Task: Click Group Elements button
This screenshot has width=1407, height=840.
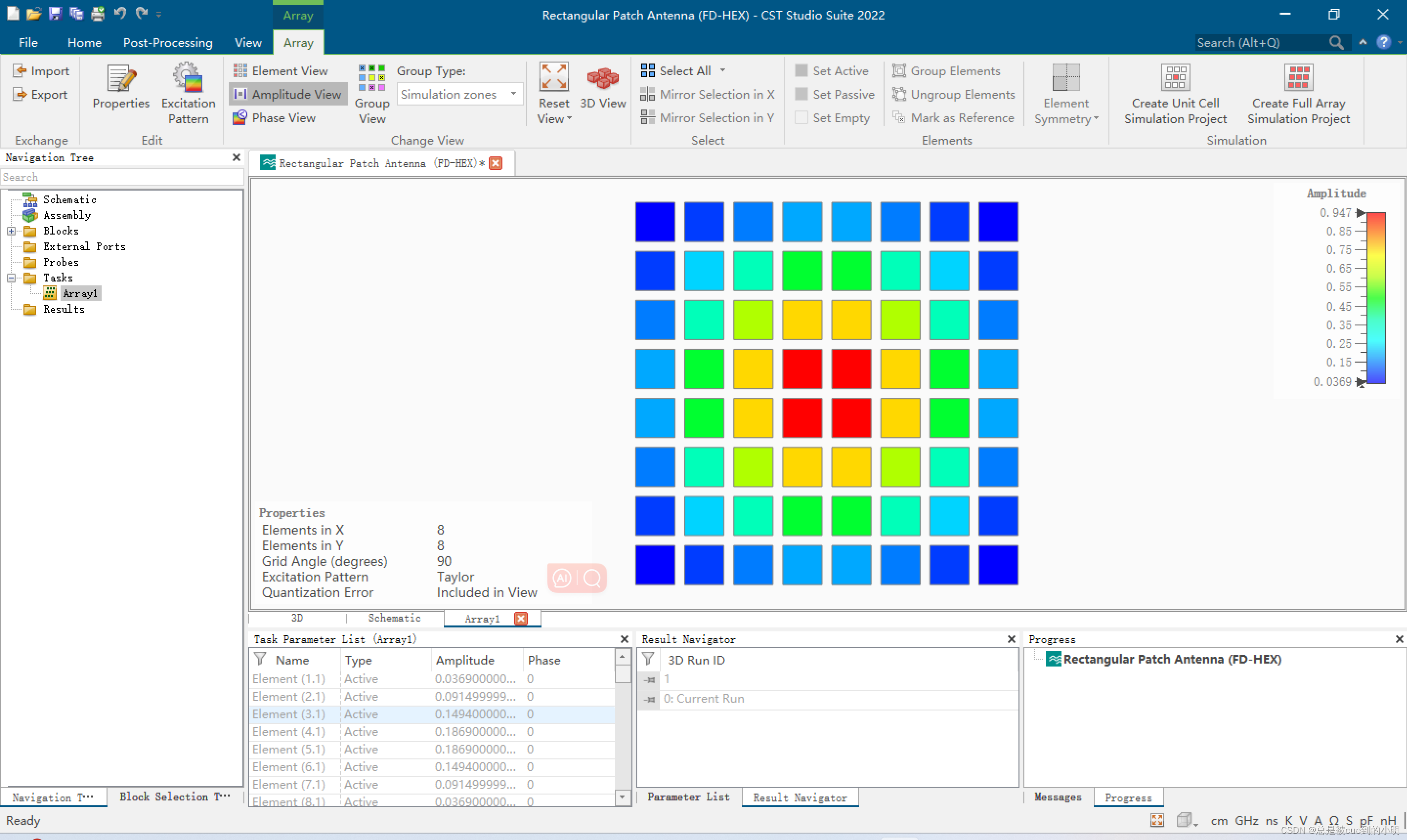Action: point(946,71)
